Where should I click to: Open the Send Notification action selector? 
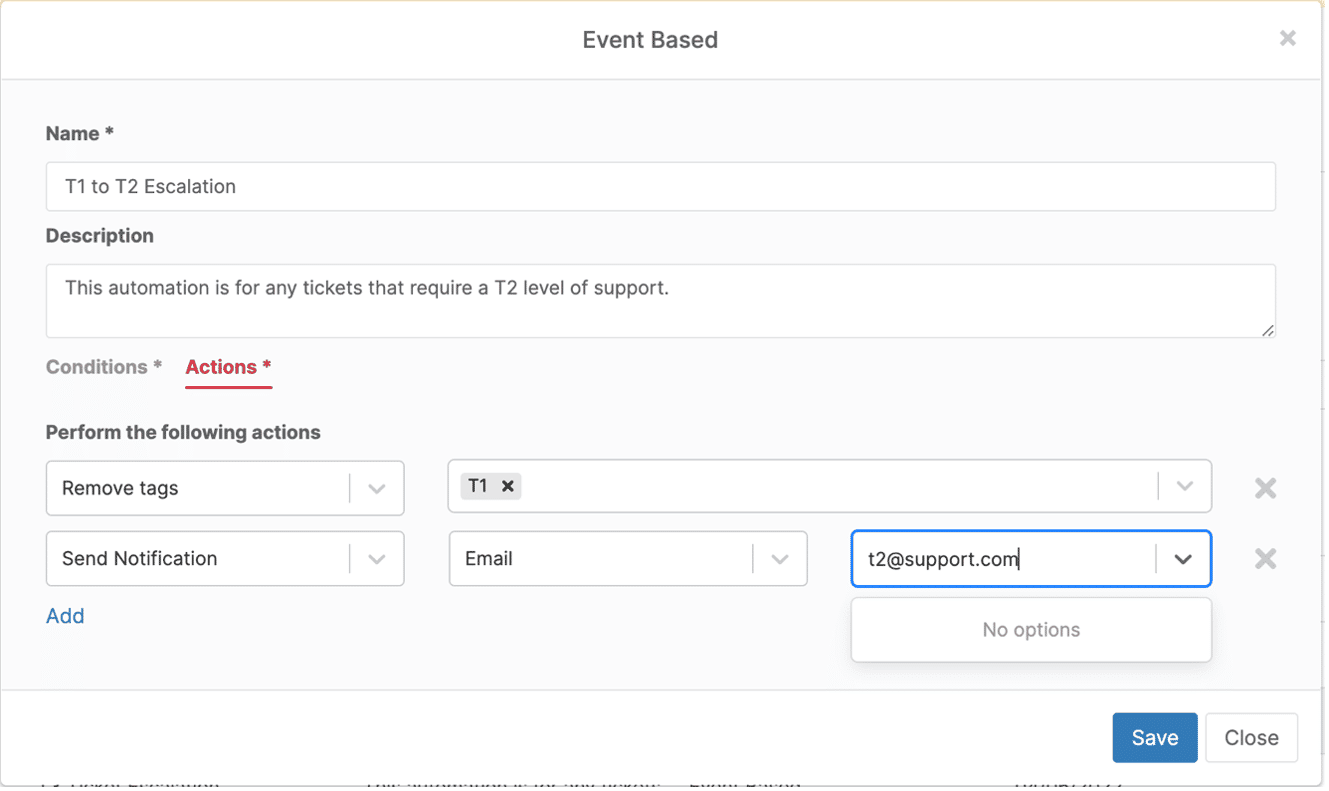200,558
